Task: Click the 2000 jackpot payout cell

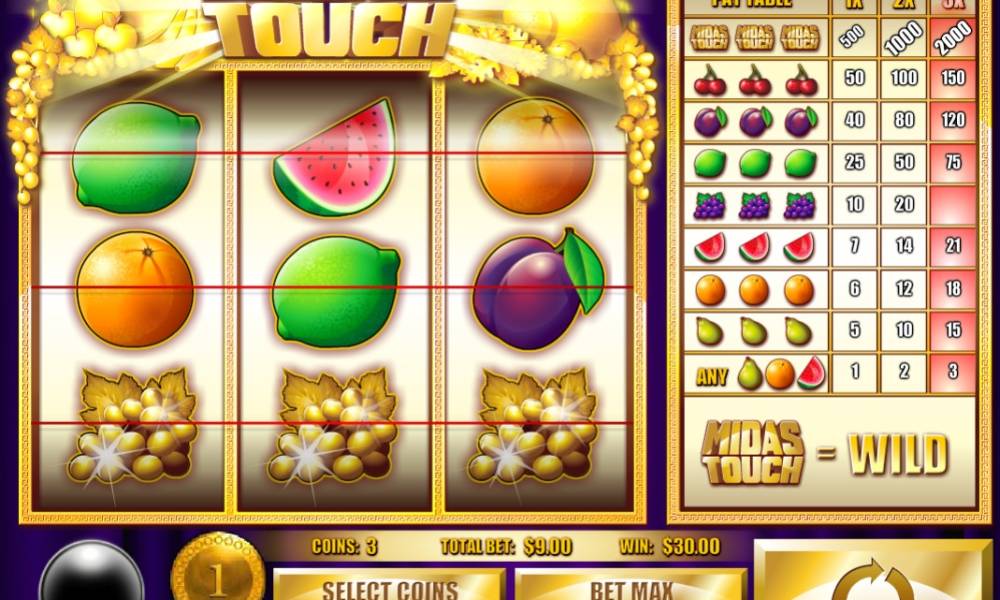Action: pos(953,37)
